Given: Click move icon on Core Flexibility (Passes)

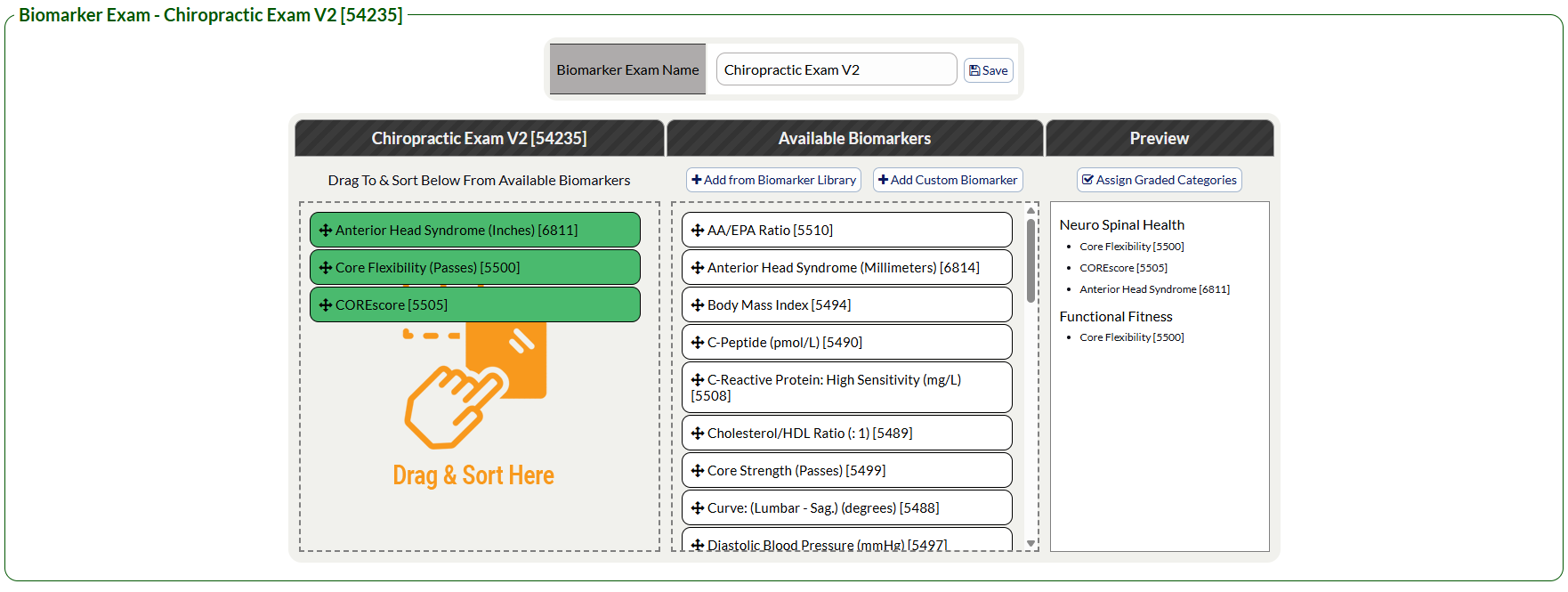Looking at the screenshot, I should coord(326,267).
